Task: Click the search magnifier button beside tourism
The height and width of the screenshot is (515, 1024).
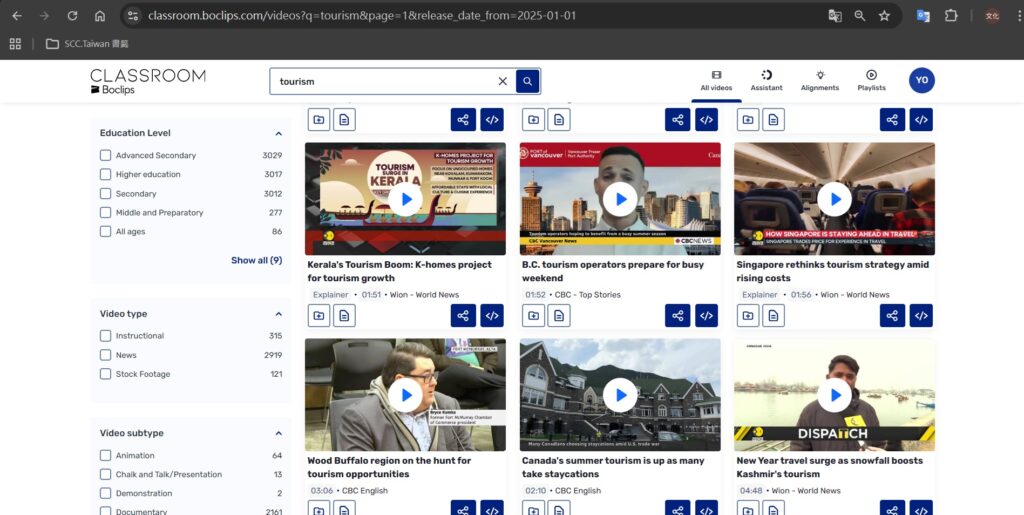Action: coord(528,81)
